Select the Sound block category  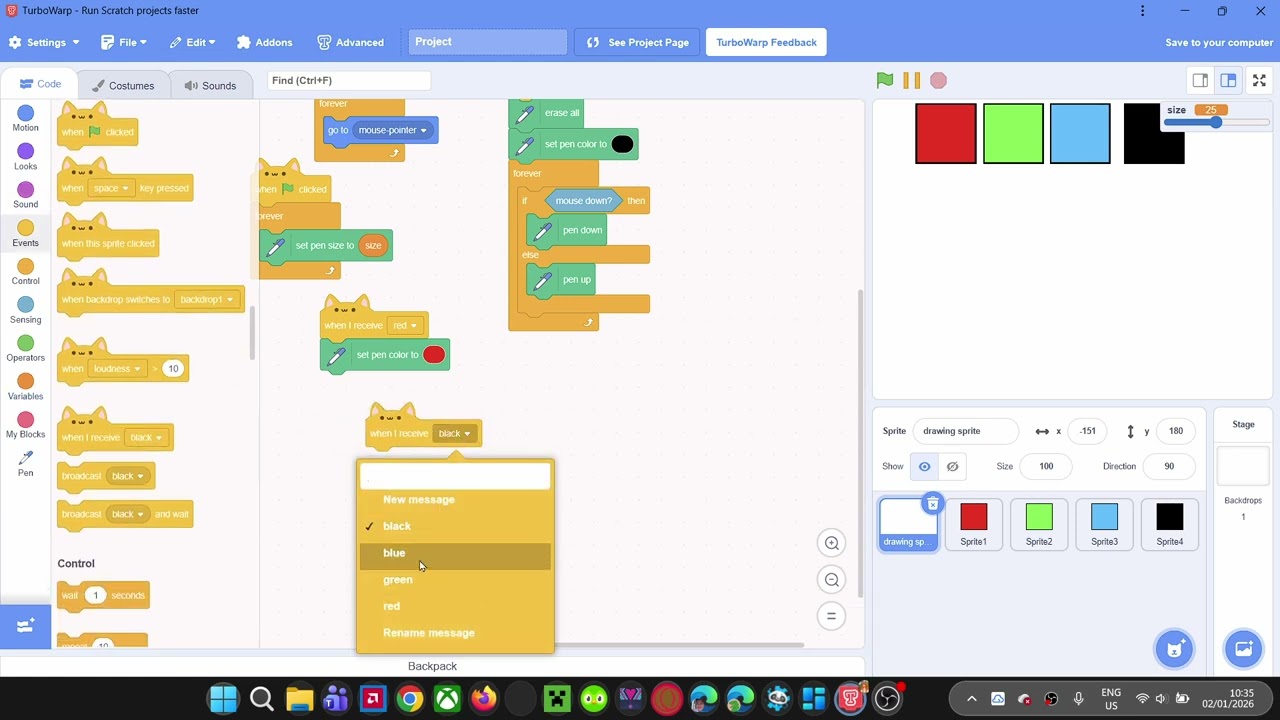[x=25, y=195]
